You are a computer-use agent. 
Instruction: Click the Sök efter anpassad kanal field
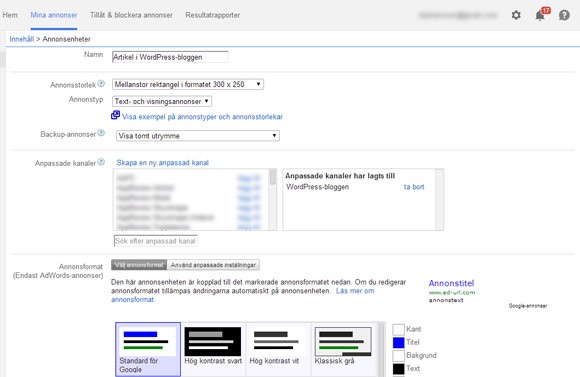155,241
